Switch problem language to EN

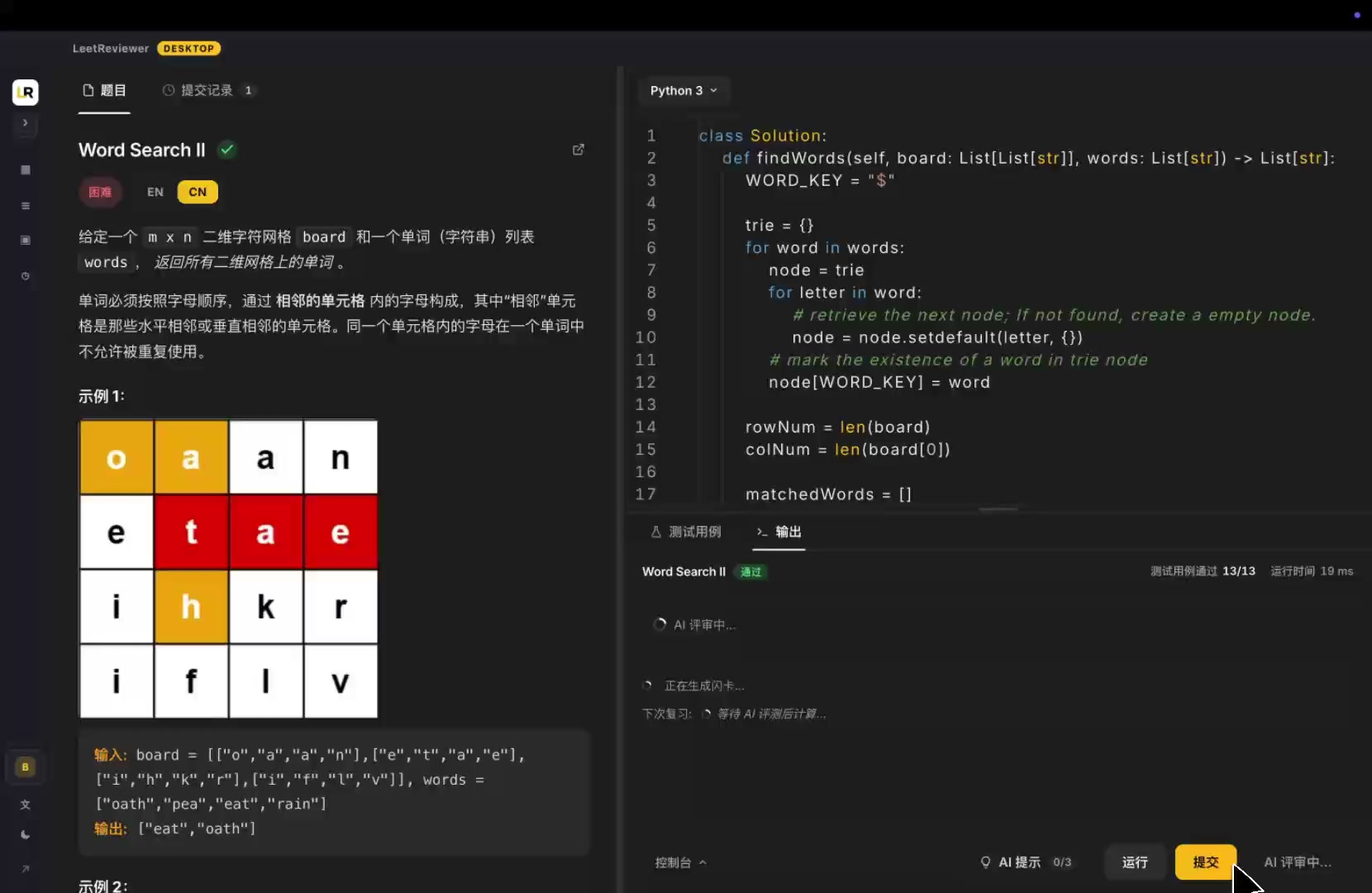pos(155,192)
